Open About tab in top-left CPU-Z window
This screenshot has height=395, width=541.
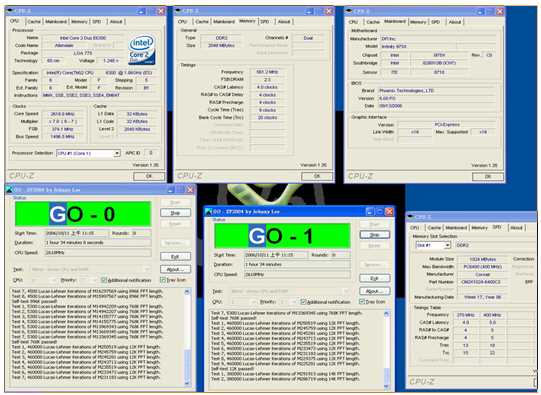pos(116,21)
